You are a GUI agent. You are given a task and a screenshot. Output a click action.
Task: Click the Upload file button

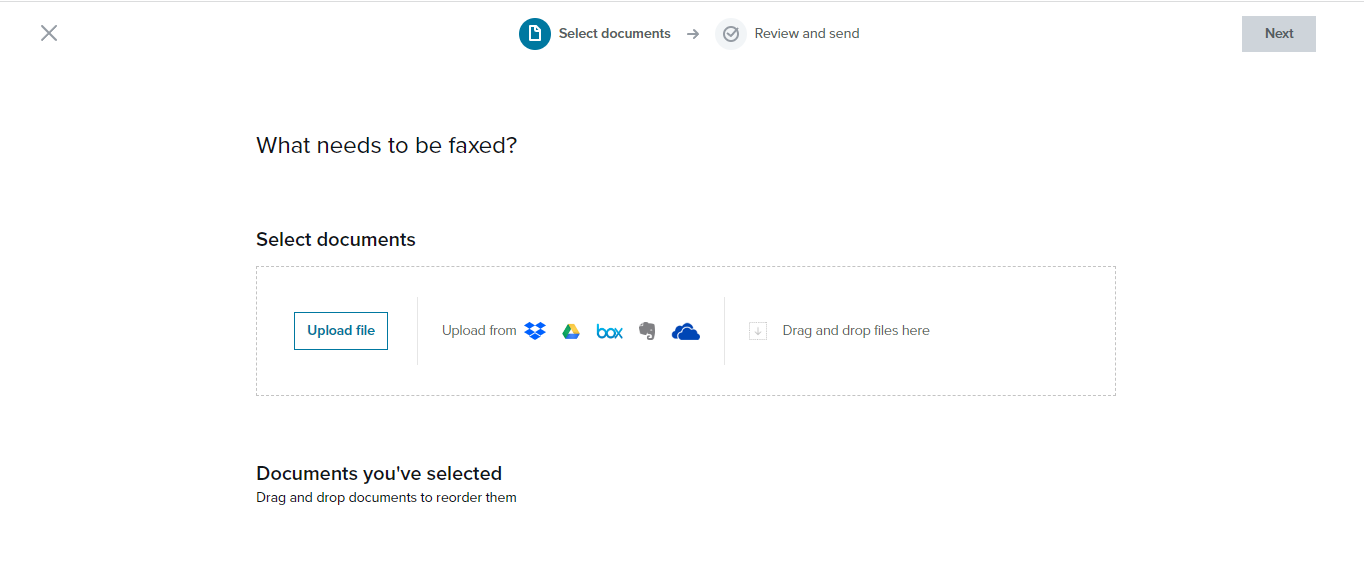[341, 331]
